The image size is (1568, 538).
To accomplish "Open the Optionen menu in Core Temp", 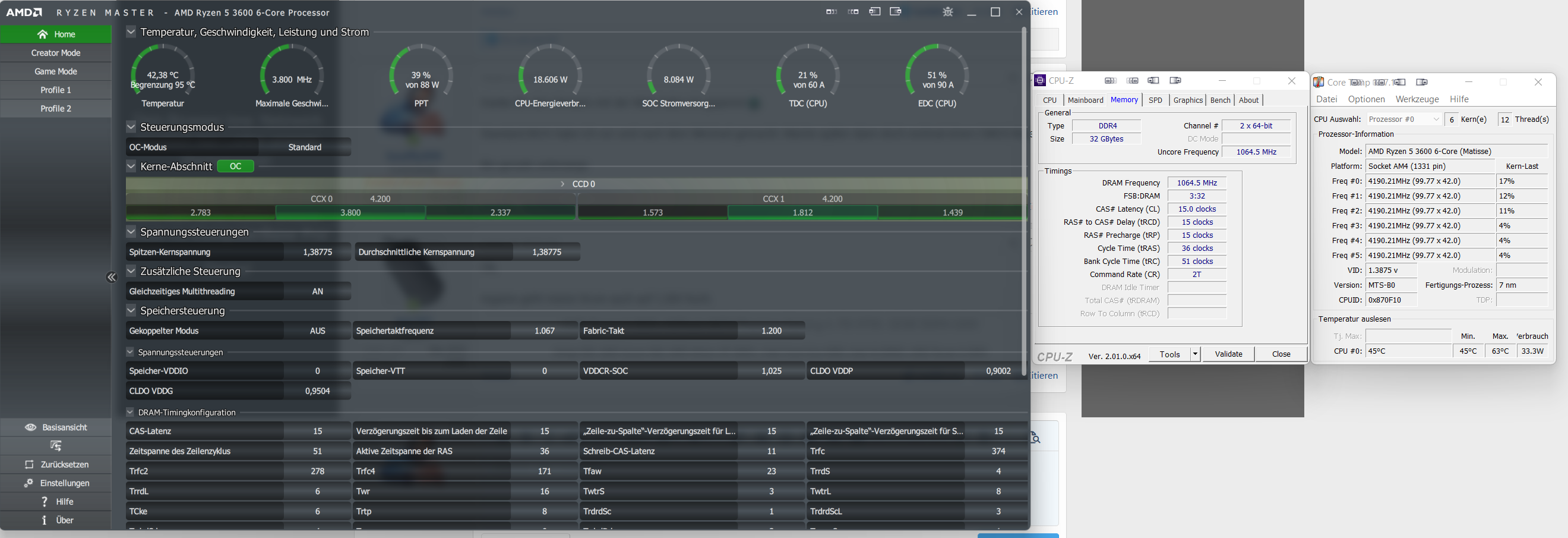I will (1366, 99).
